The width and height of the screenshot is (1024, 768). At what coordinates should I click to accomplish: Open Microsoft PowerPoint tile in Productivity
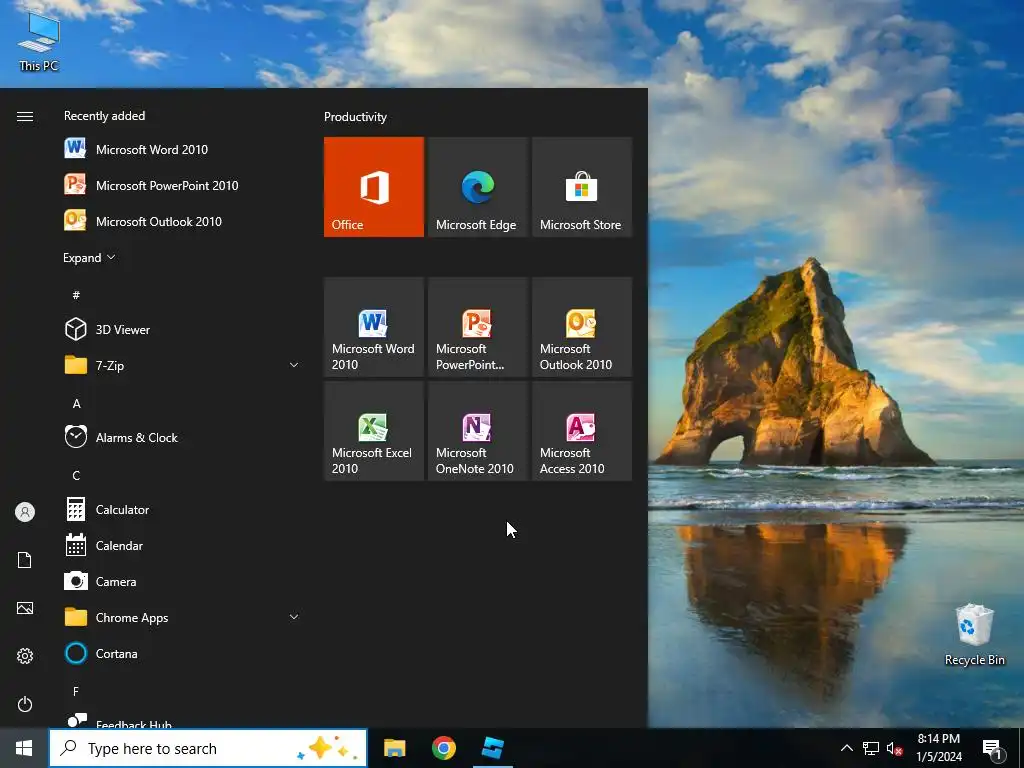coord(477,327)
